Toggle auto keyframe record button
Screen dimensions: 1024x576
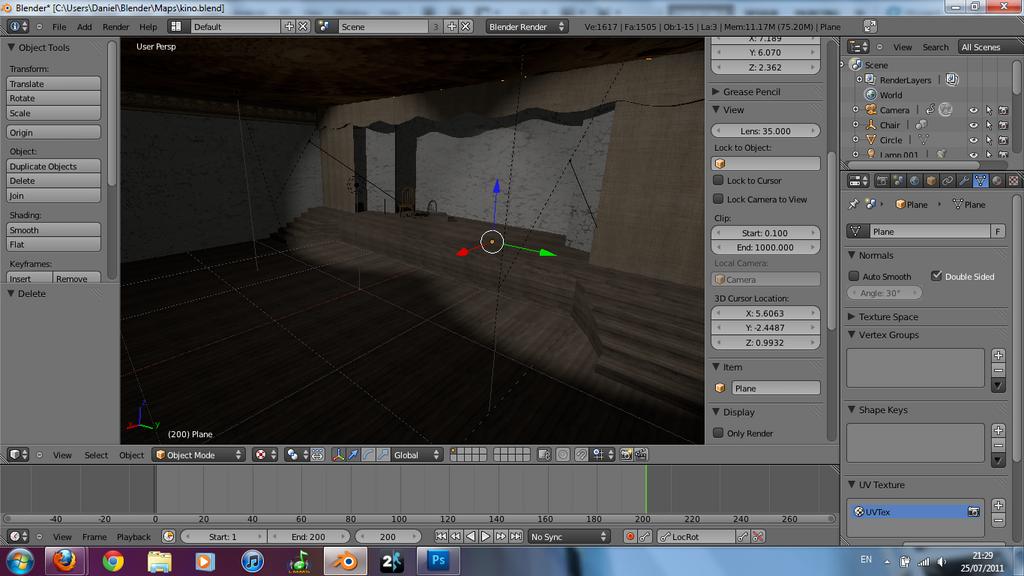tap(630, 537)
